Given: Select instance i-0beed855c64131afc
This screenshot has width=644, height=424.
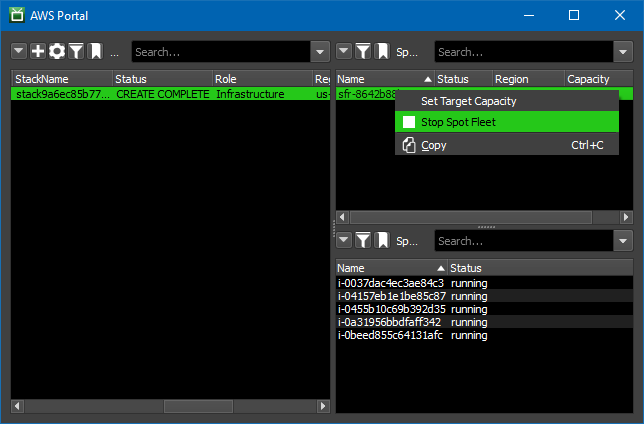Looking at the screenshot, I should point(484,335).
